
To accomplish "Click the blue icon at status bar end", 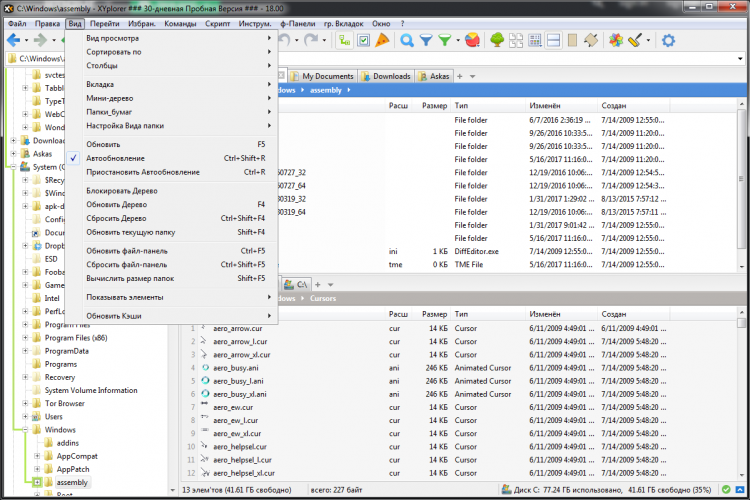I will [x=739, y=489].
